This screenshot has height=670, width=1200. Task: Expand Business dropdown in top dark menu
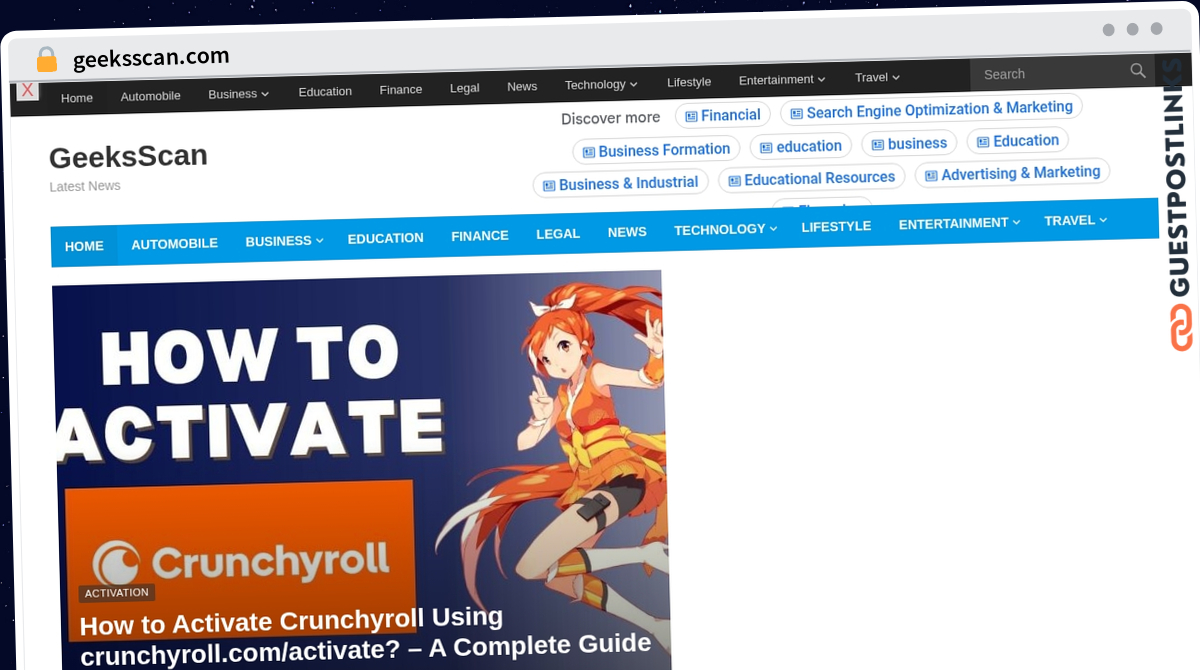[265, 94]
